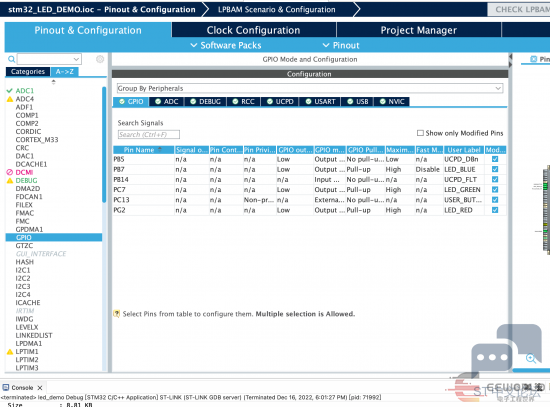This screenshot has height=407, width=550.
Task: Open the DEBUG configuration tab
Action: click(205, 101)
